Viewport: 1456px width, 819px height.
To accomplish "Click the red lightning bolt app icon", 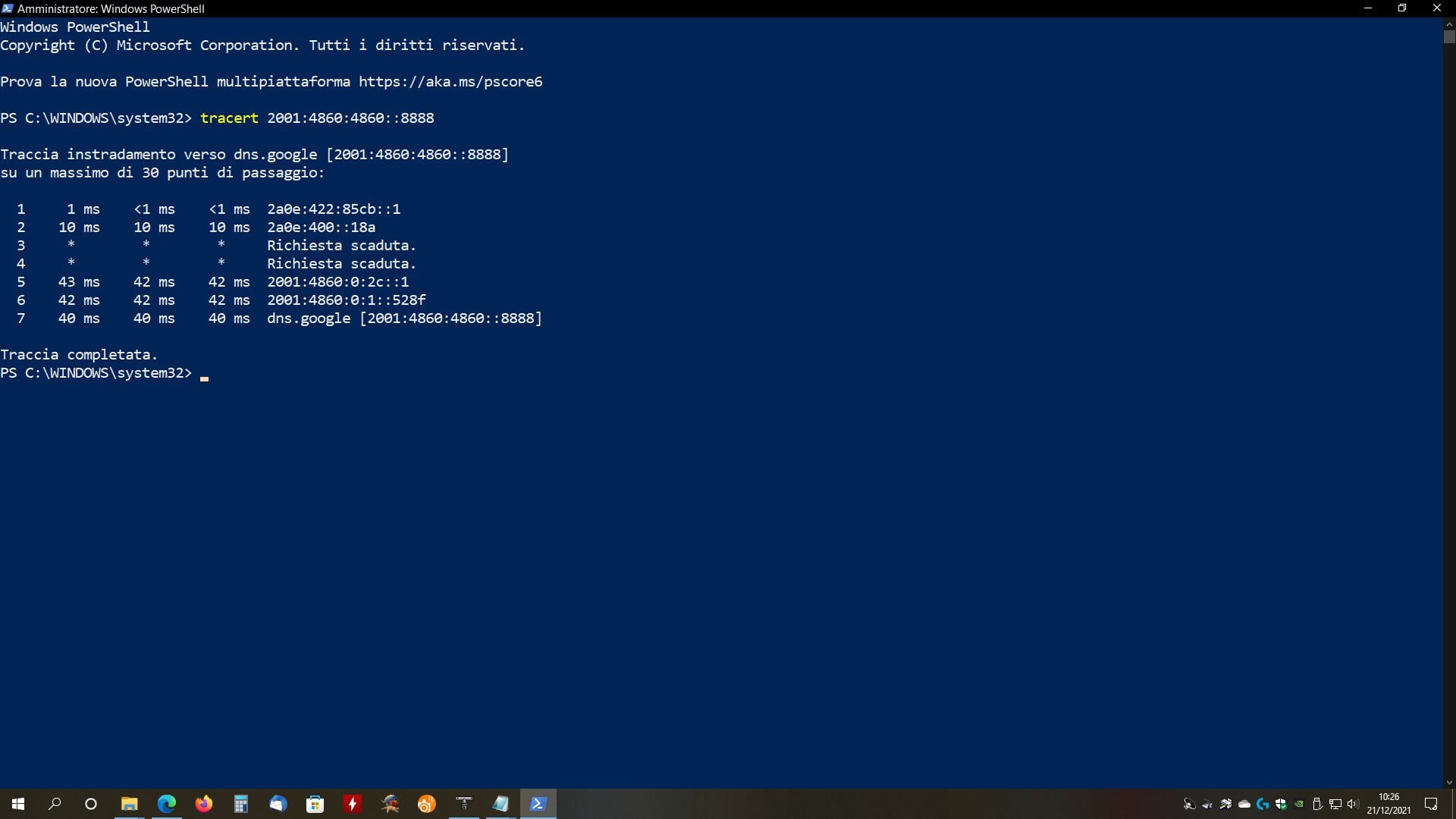I will (x=352, y=804).
